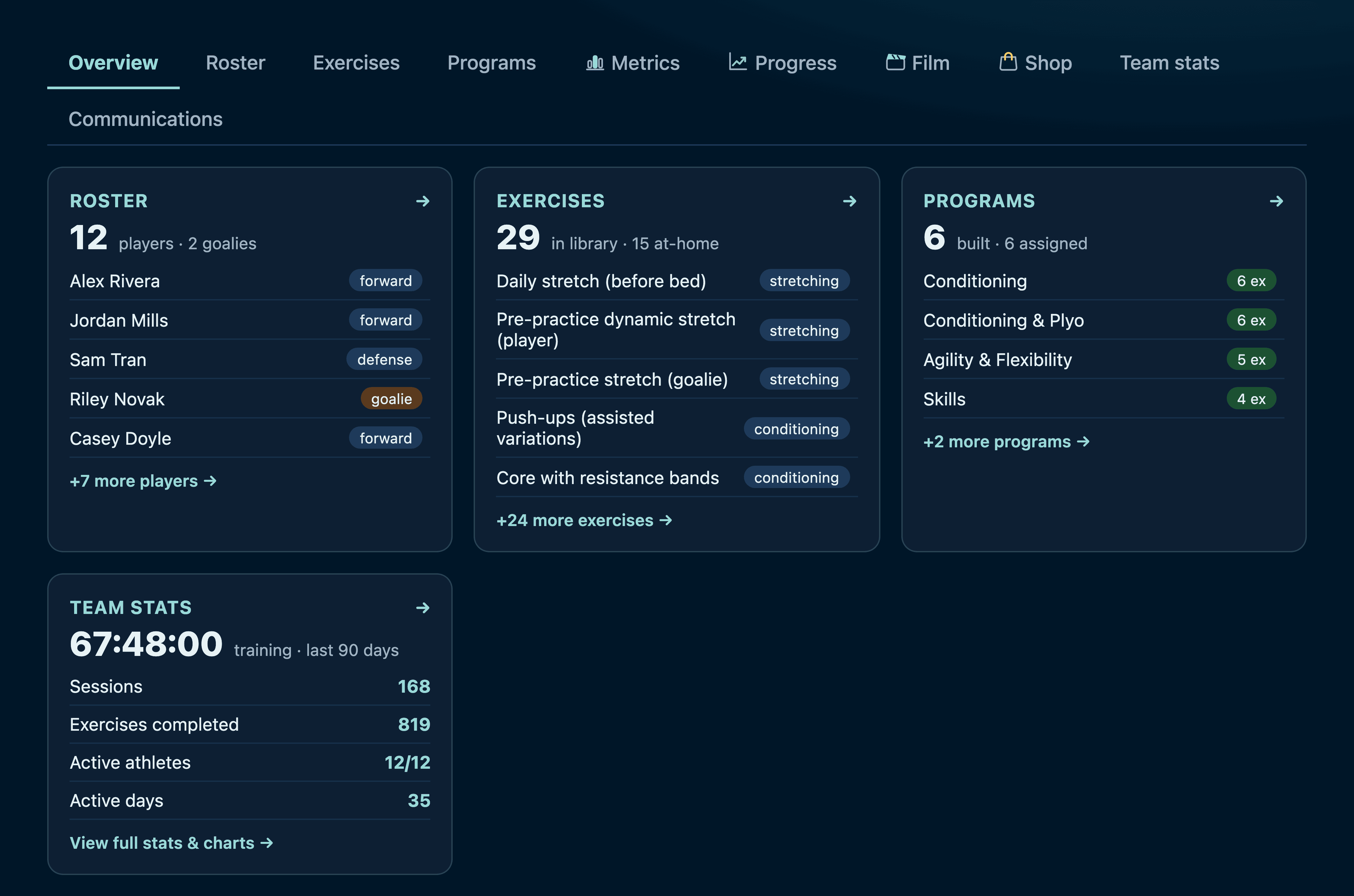This screenshot has height=896, width=1354.
Task: Open the Shop tab label
Action: [1048, 63]
